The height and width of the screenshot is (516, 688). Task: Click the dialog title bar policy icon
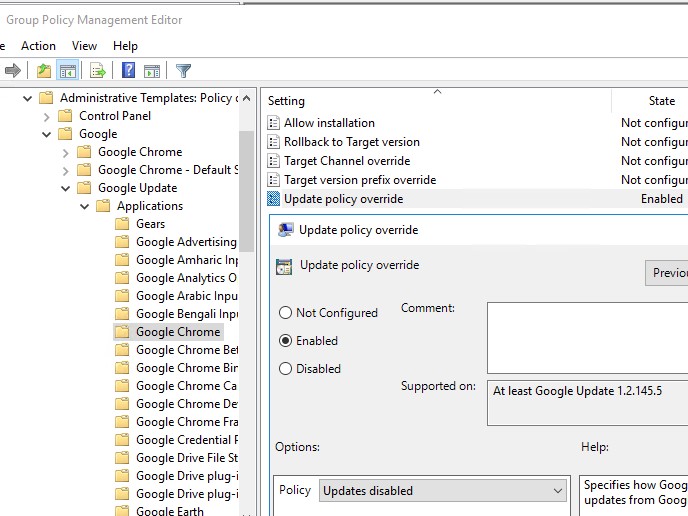coord(286,229)
